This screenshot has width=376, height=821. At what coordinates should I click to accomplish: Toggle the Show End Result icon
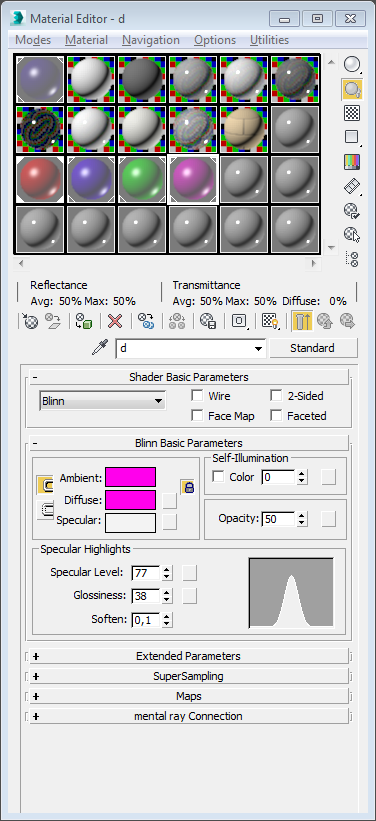pyautogui.click(x=302, y=321)
